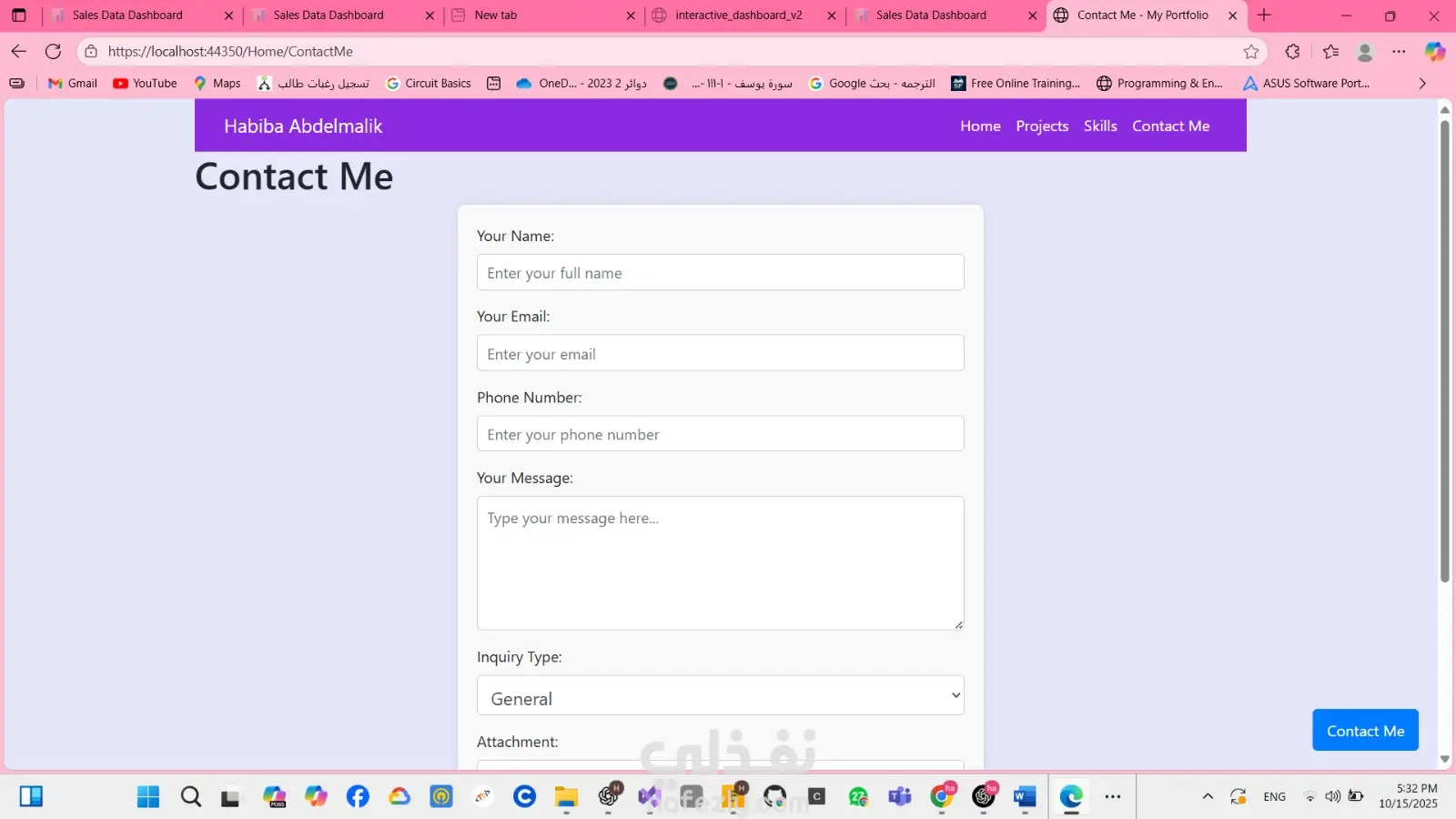Image resolution: width=1456 pixels, height=819 pixels.
Task: Open Microsoft Word from the taskbar
Action: point(1025,797)
